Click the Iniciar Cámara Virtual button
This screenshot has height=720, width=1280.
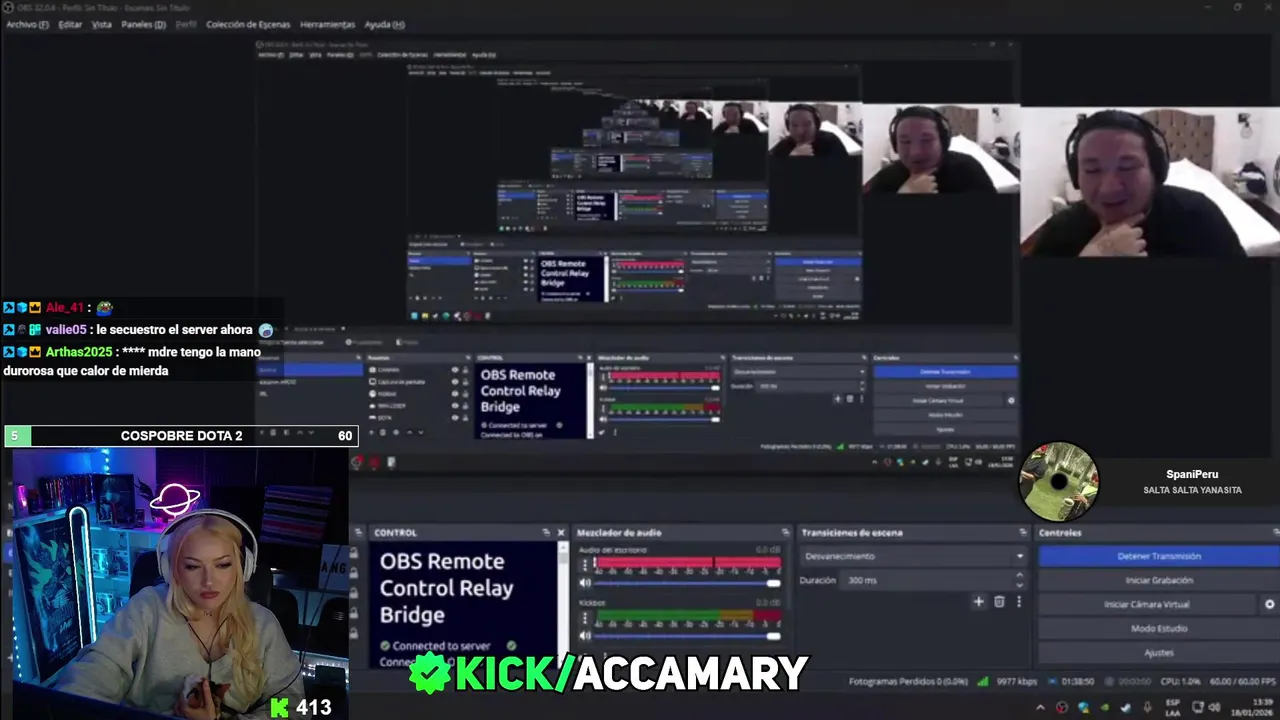point(1147,604)
